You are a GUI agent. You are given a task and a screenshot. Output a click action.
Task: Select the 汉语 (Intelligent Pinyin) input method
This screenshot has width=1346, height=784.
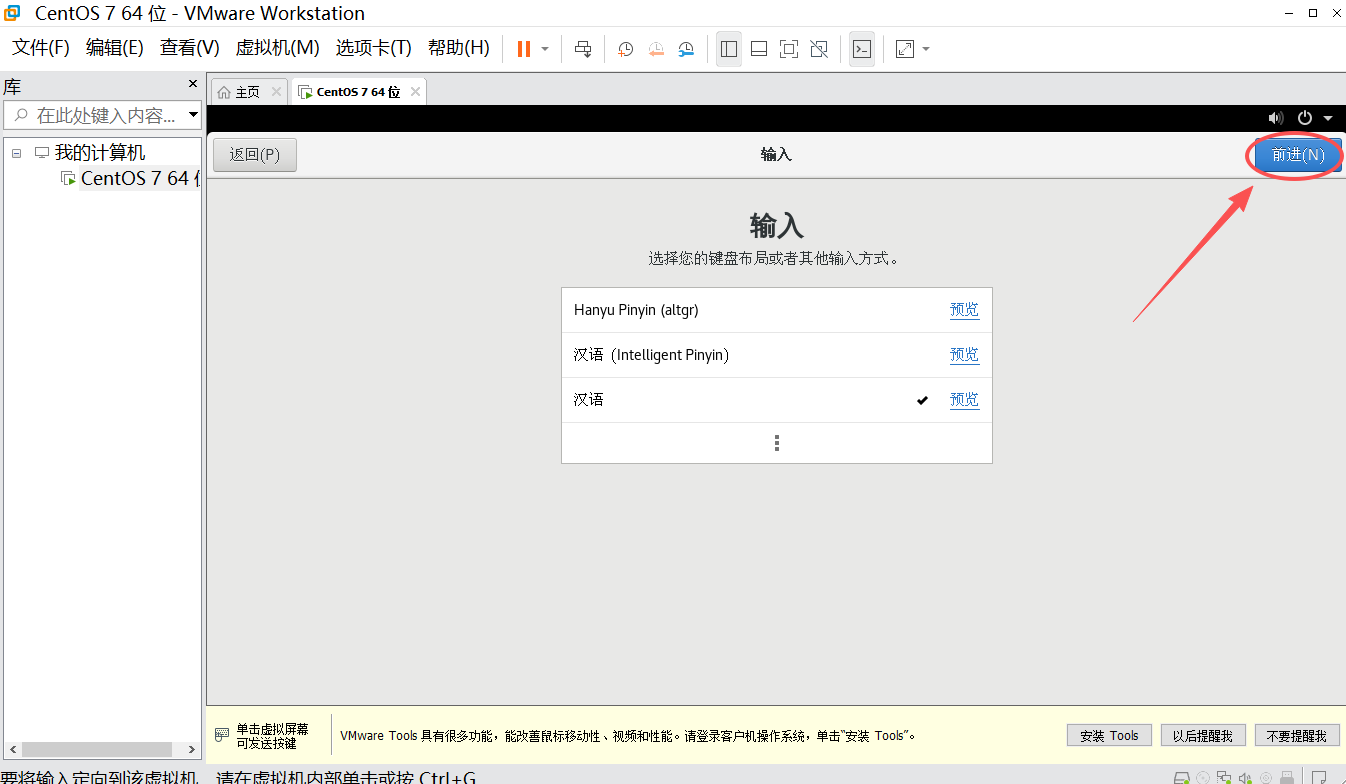[777, 355]
